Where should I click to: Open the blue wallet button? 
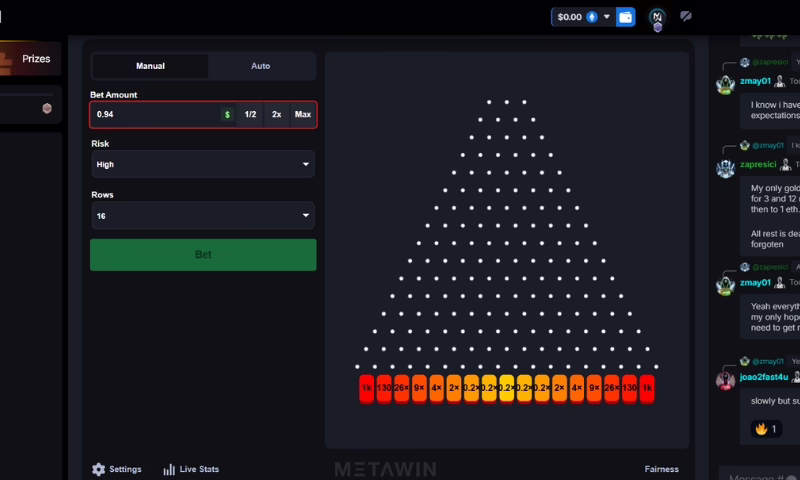tap(626, 17)
